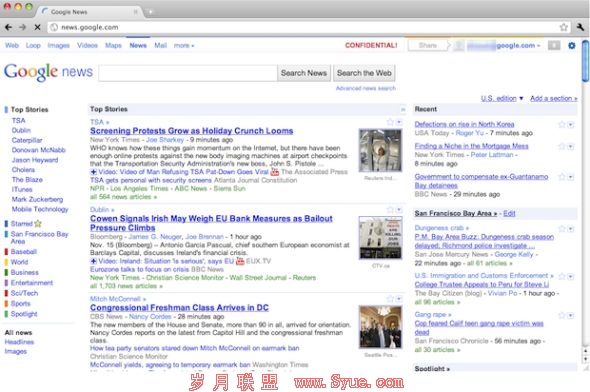Expand TSA video plus icon
Viewport: 590px width, 392px height.
(93, 172)
